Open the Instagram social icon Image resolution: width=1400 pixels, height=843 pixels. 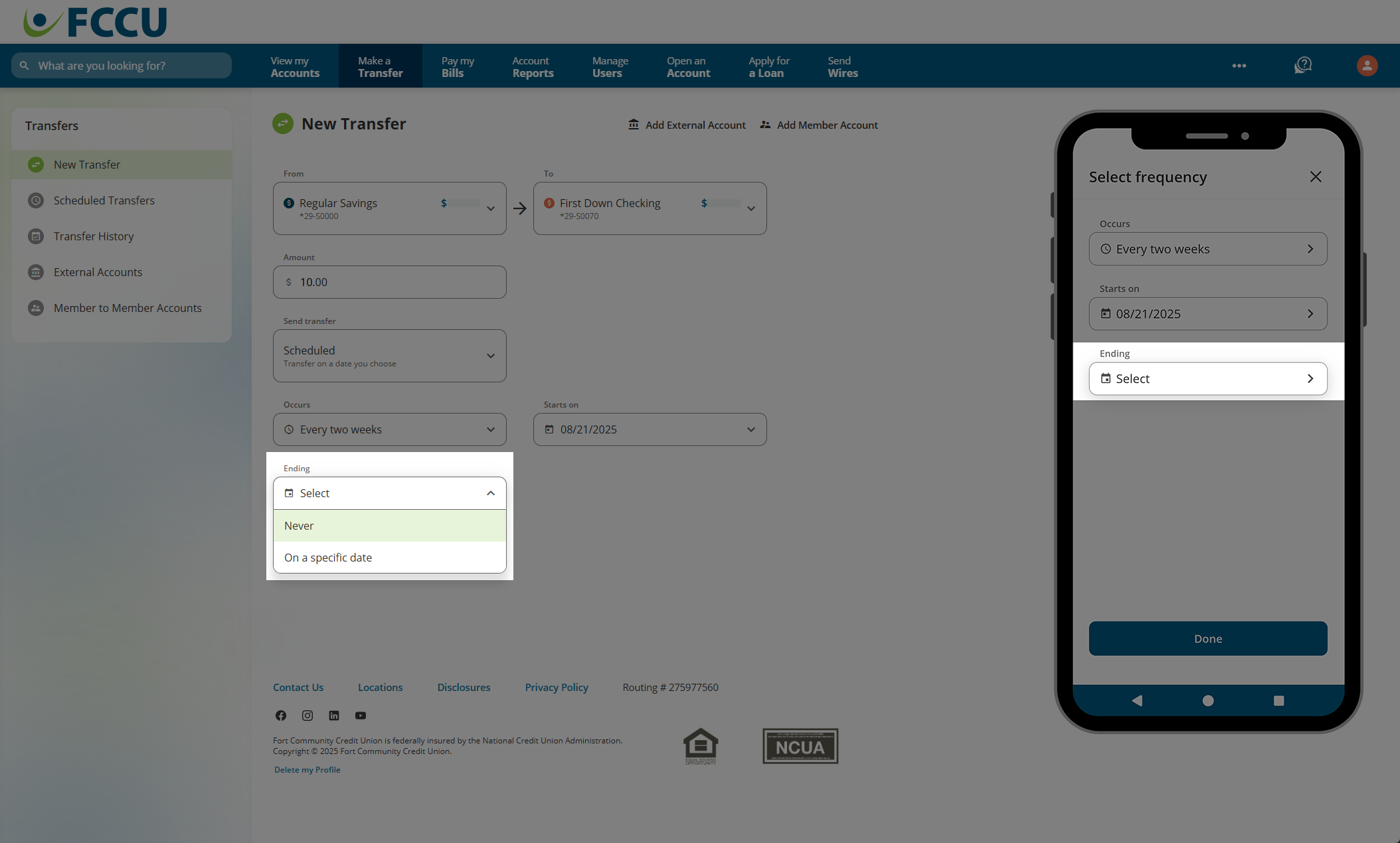point(307,716)
